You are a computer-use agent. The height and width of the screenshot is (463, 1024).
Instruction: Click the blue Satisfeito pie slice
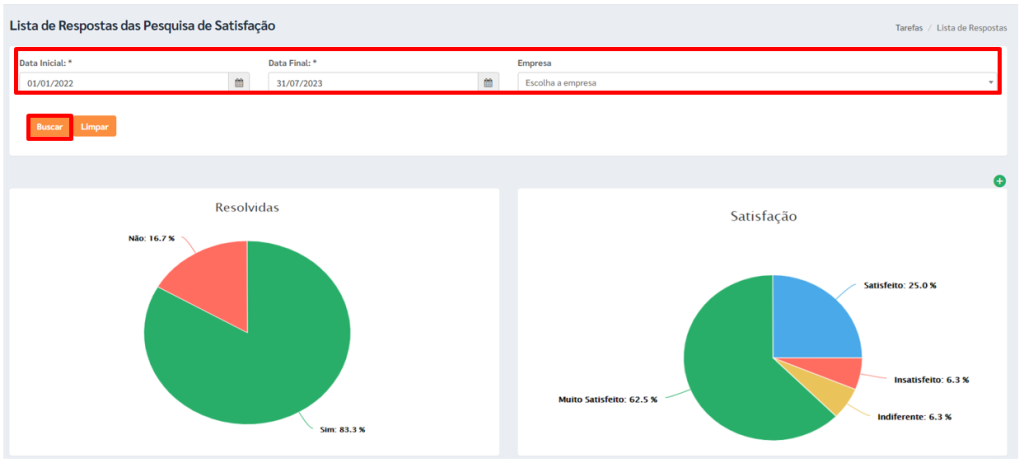coord(816,317)
